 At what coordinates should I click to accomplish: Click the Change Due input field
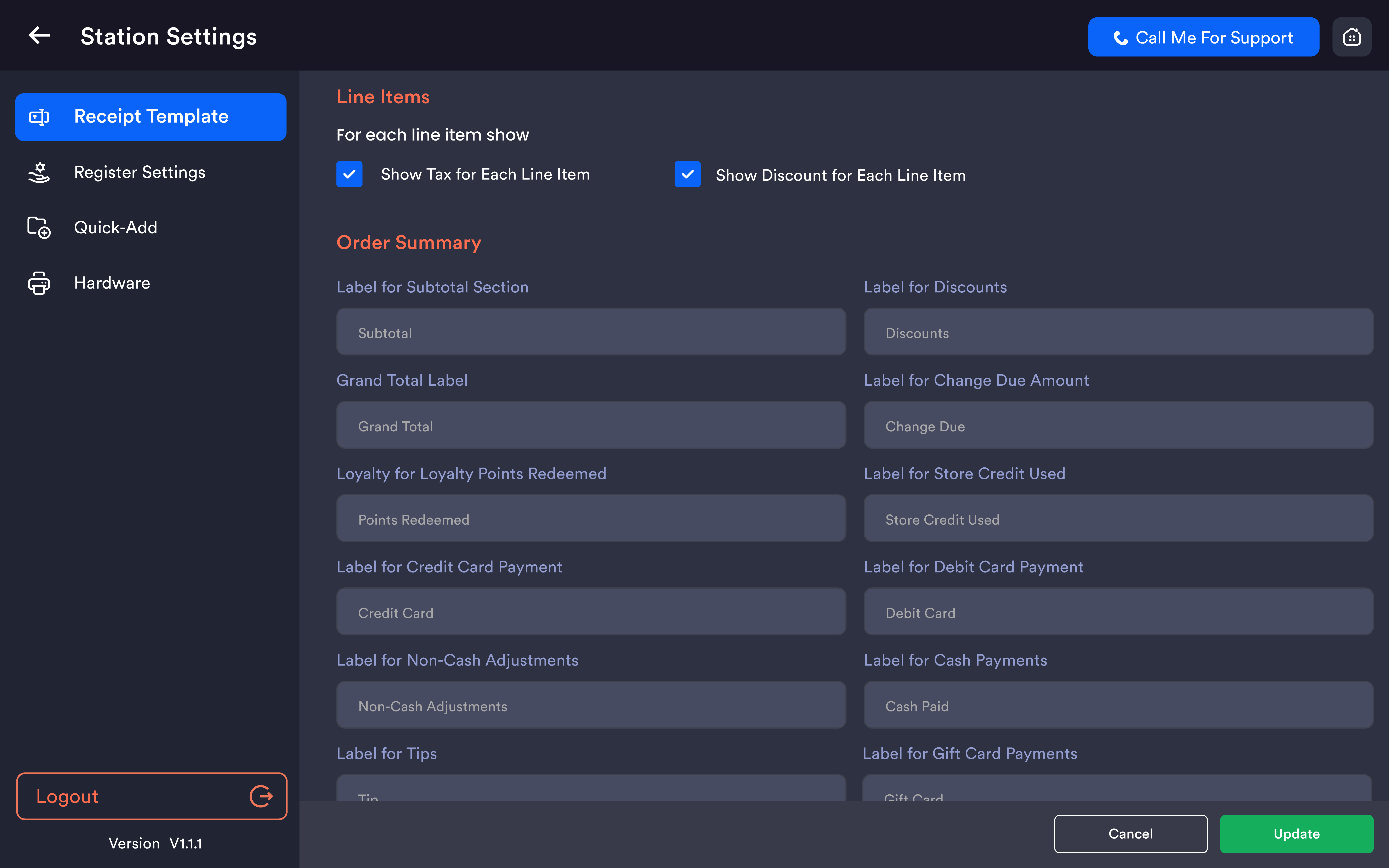pos(1118,425)
